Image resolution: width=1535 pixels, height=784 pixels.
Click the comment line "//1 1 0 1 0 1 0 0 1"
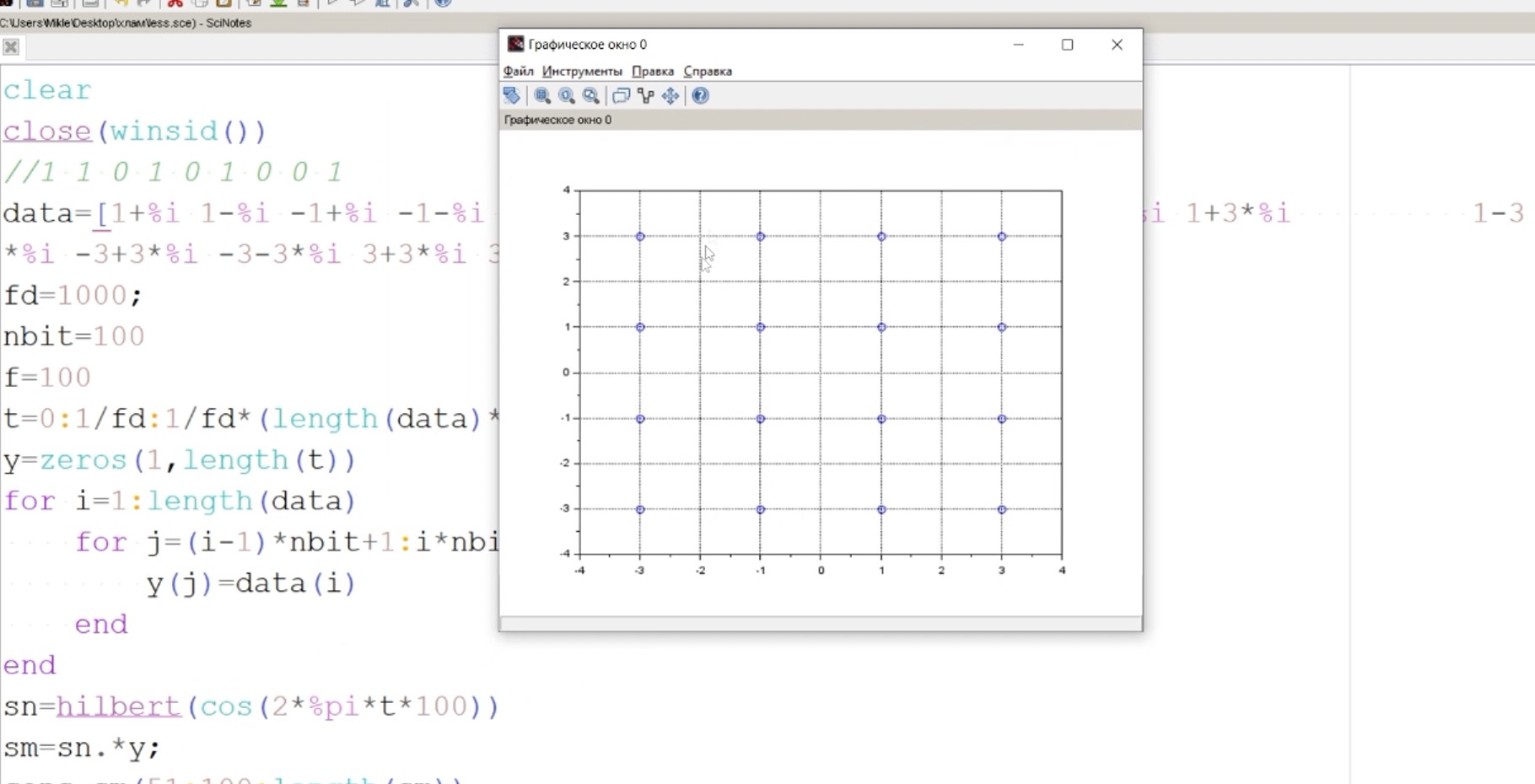[x=173, y=173]
